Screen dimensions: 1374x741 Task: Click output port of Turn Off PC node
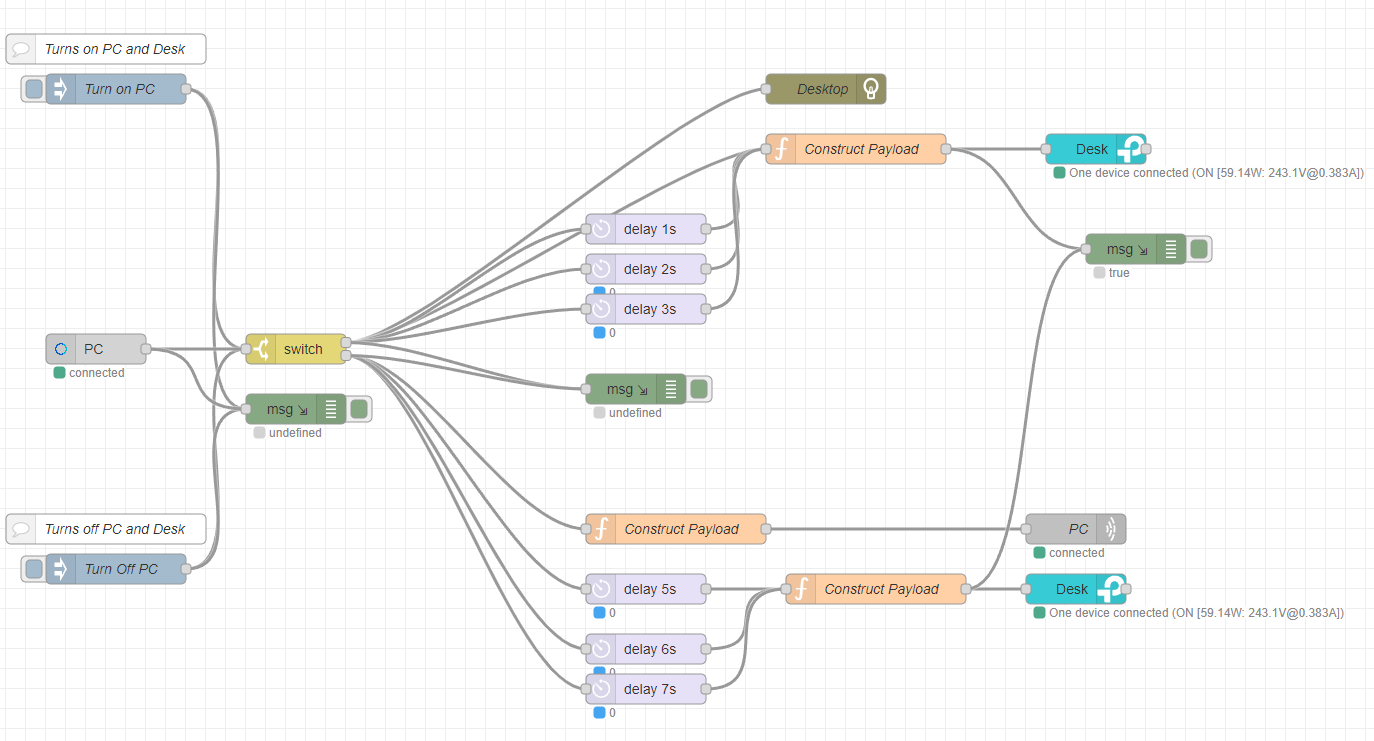coord(186,569)
